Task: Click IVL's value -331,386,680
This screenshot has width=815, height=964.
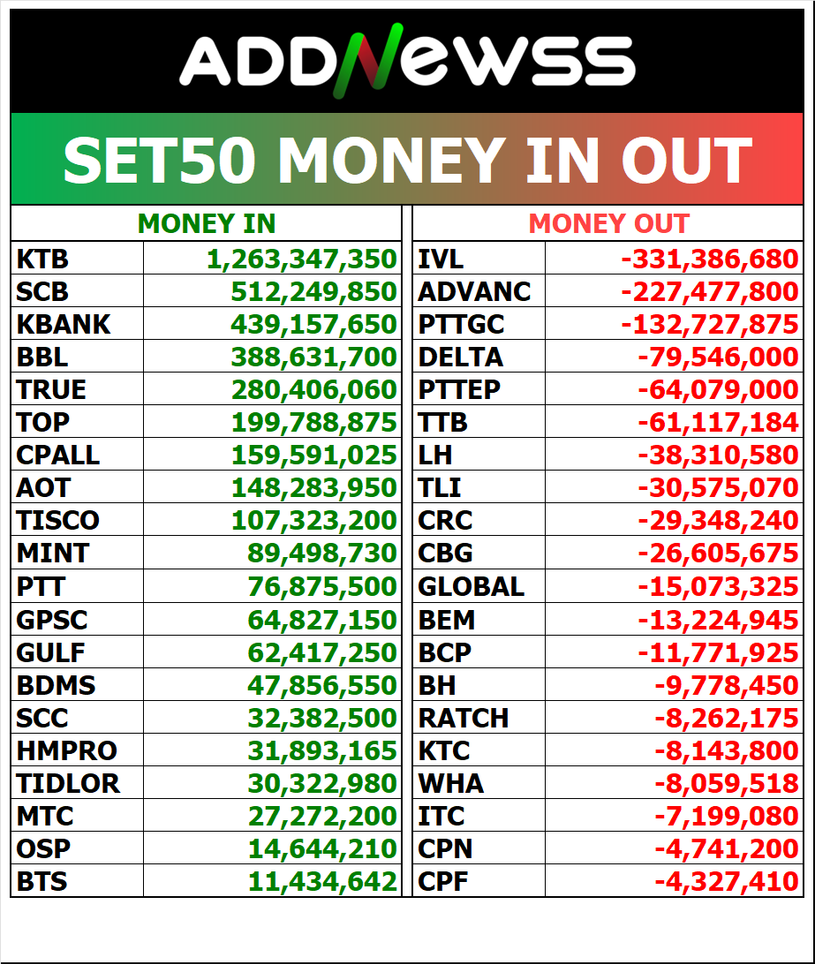Action: click(x=710, y=260)
